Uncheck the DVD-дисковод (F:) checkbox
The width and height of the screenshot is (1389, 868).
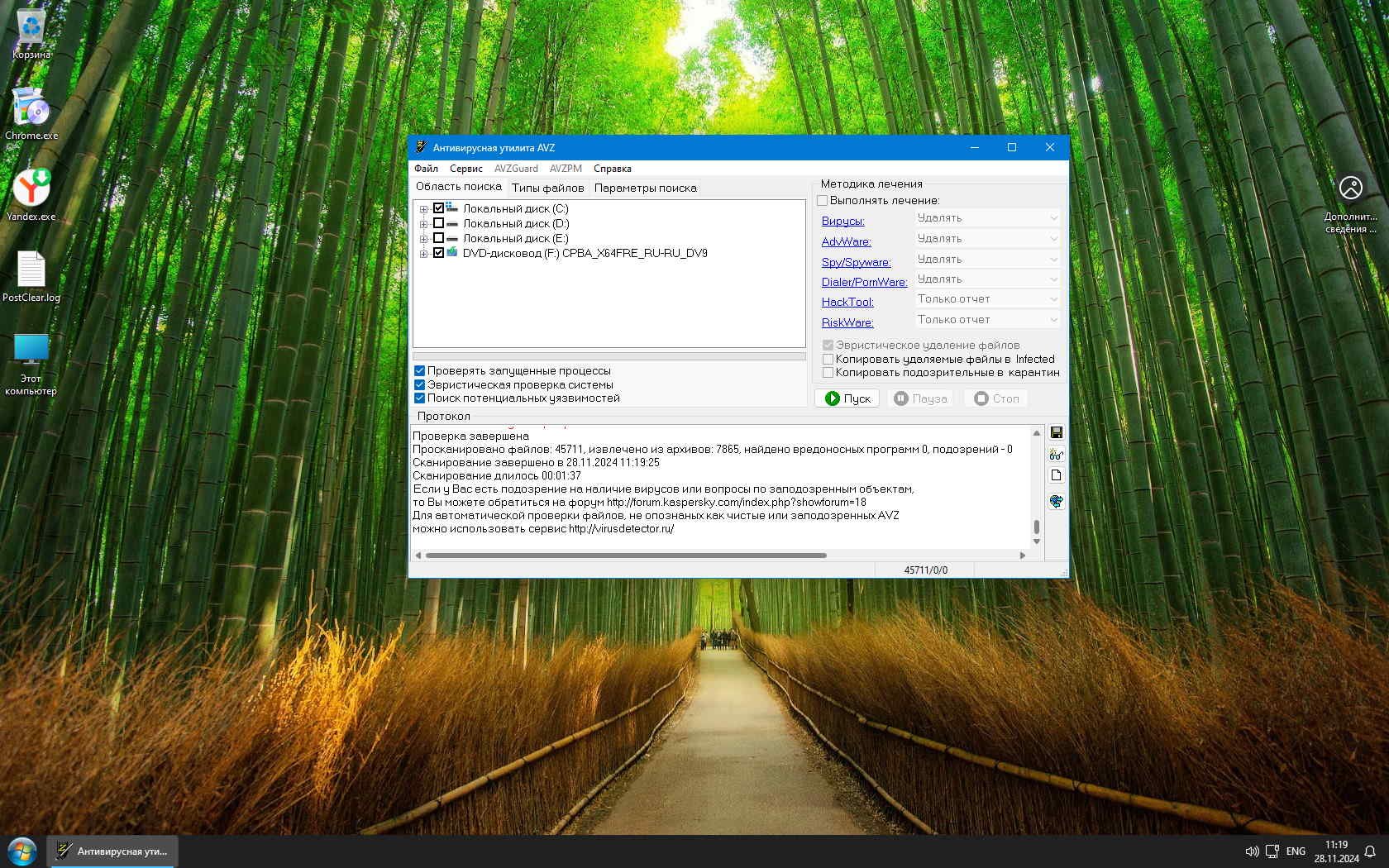click(438, 253)
